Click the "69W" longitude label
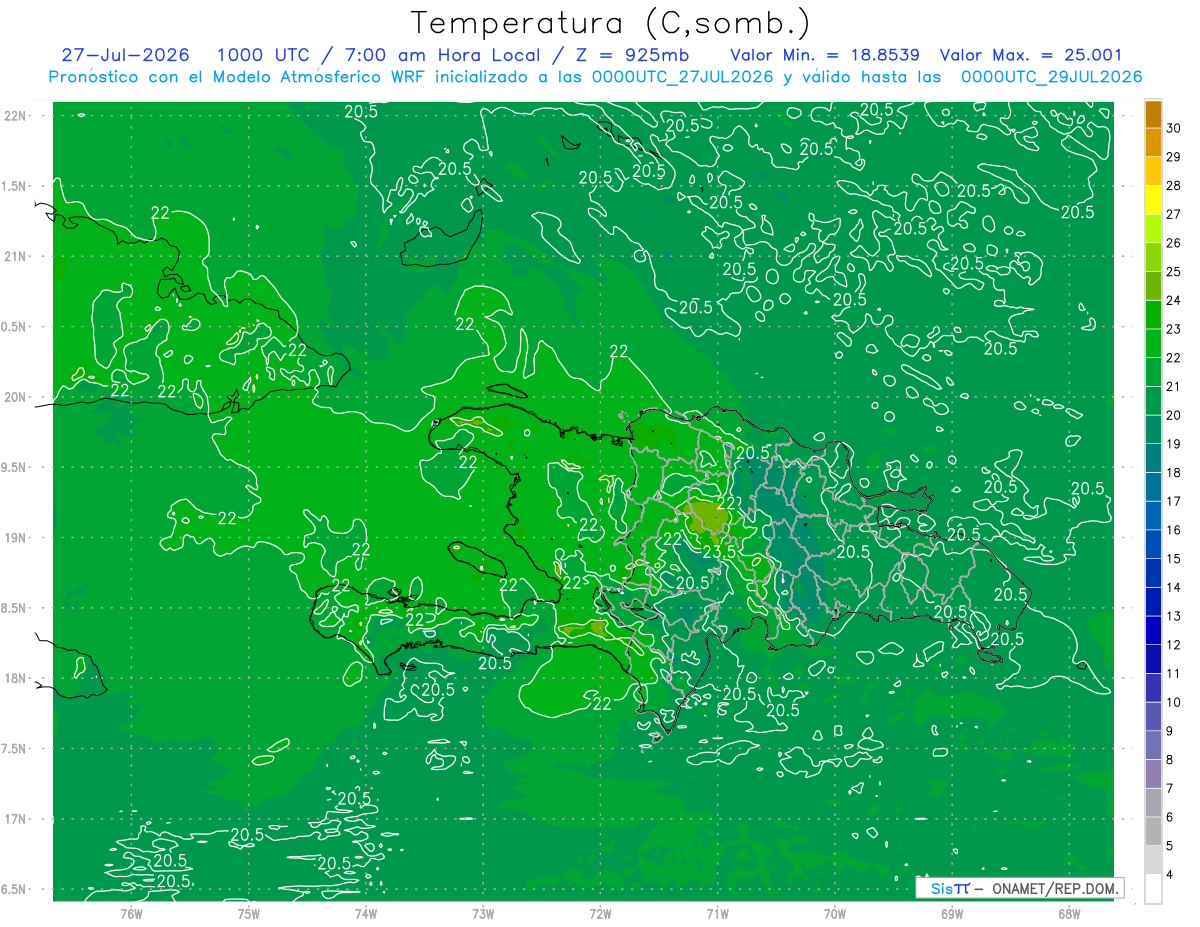This screenshot has width=1200, height=927. tap(951, 914)
